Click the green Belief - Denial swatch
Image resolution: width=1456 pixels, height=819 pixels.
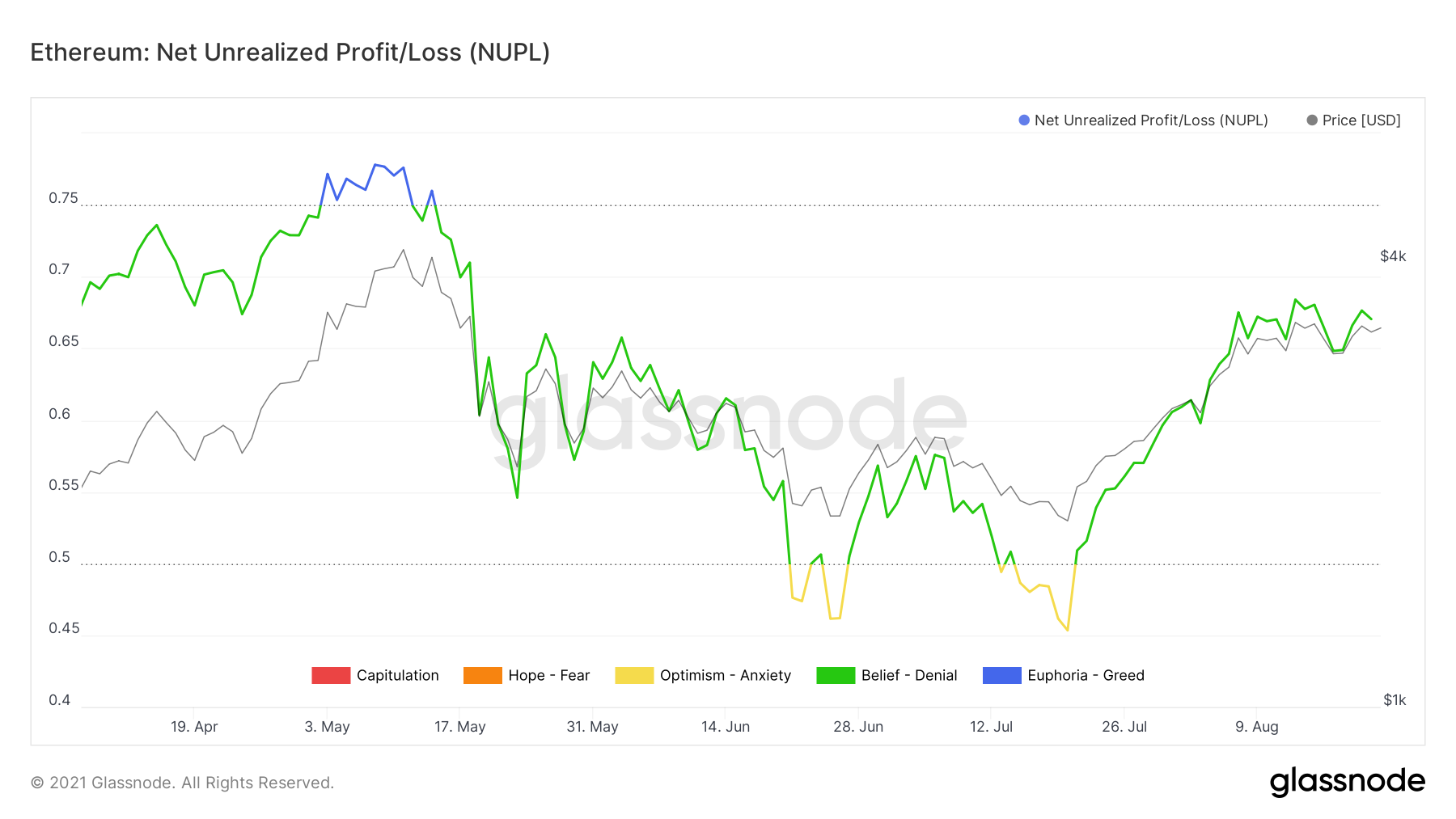[x=836, y=675]
